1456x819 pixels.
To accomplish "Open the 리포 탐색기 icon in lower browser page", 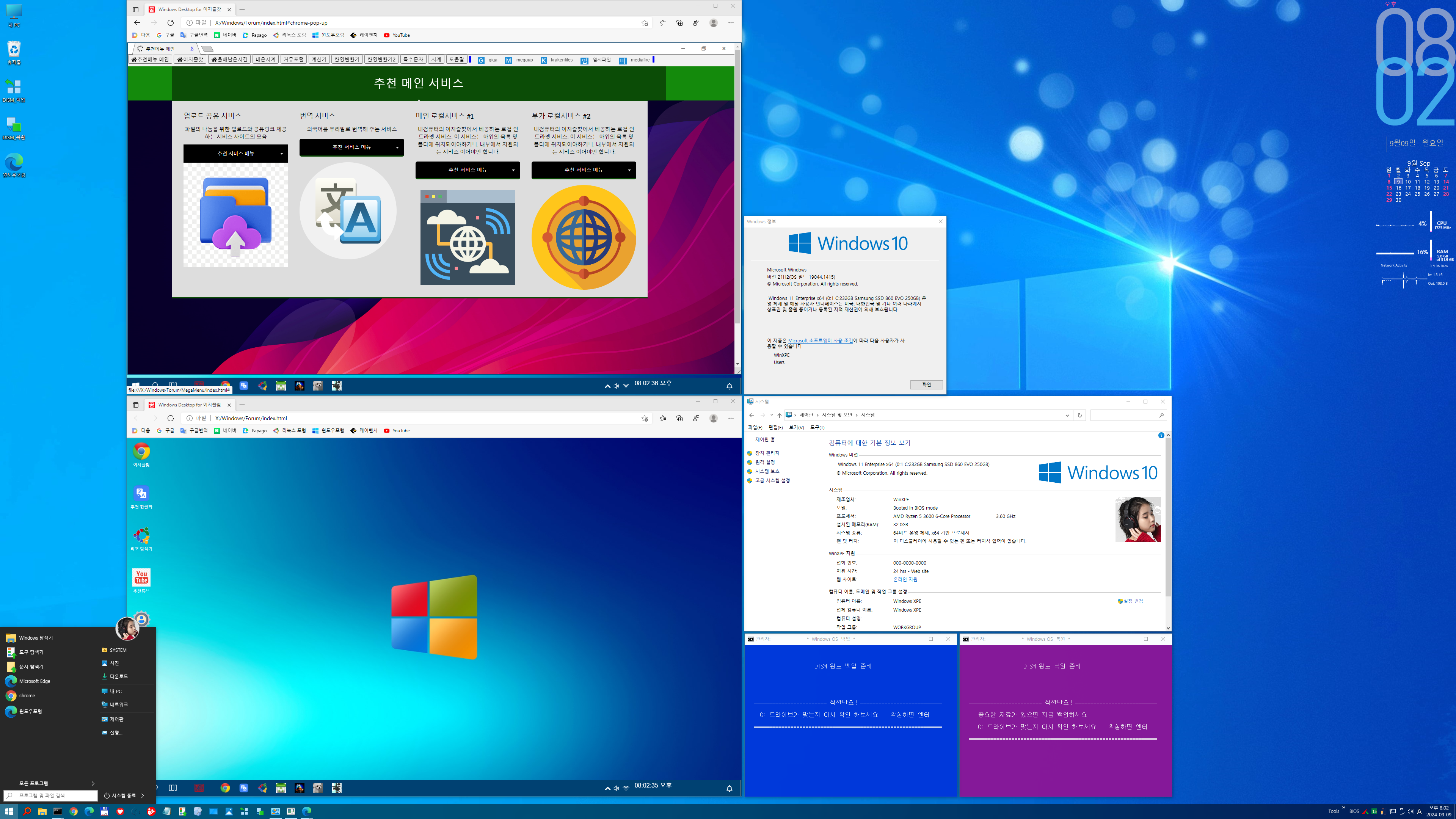I will coord(141,539).
